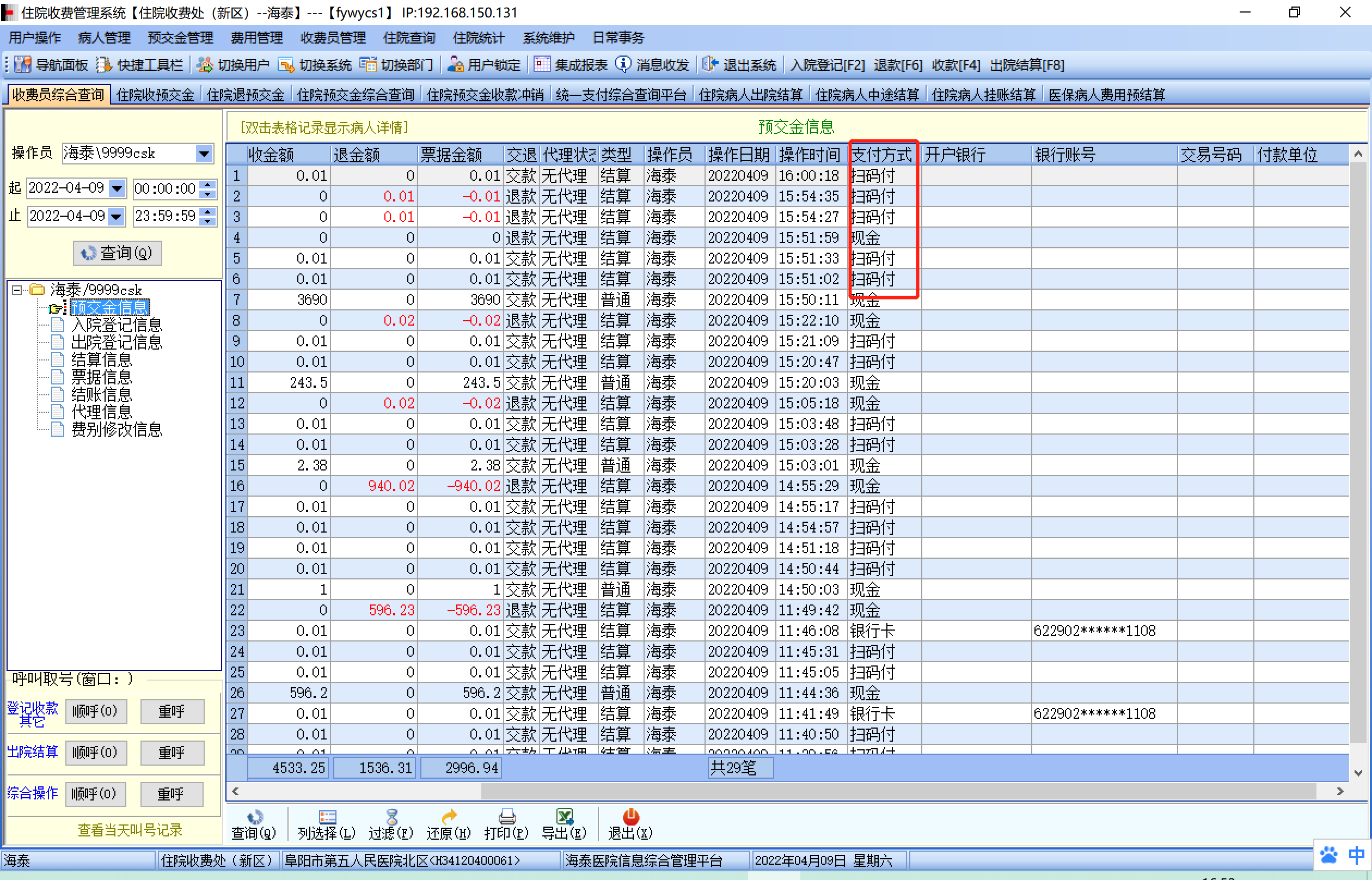The width and height of the screenshot is (1372, 880).
Task: Select 结算信息 in the tree
Action: [x=101, y=360]
